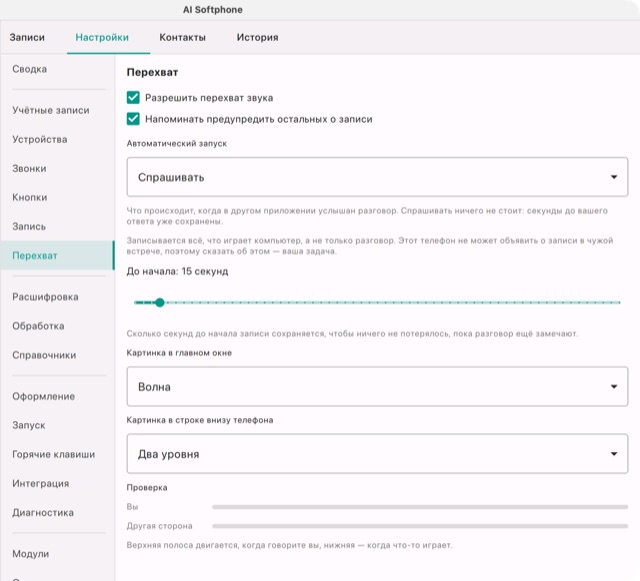Switch to the Настройки tab
The width and height of the screenshot is (640, 581).
point(102,37)
